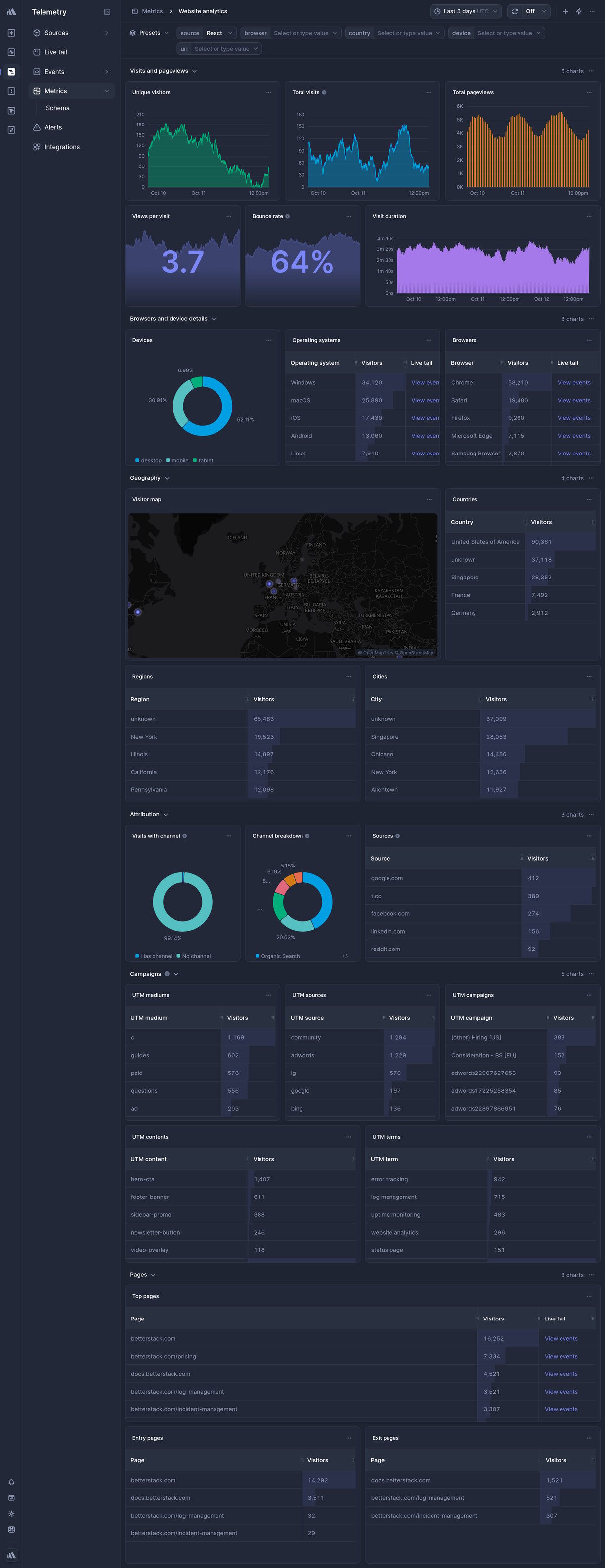
Task: Open Schema under Metrics
Action: [58, 108]
